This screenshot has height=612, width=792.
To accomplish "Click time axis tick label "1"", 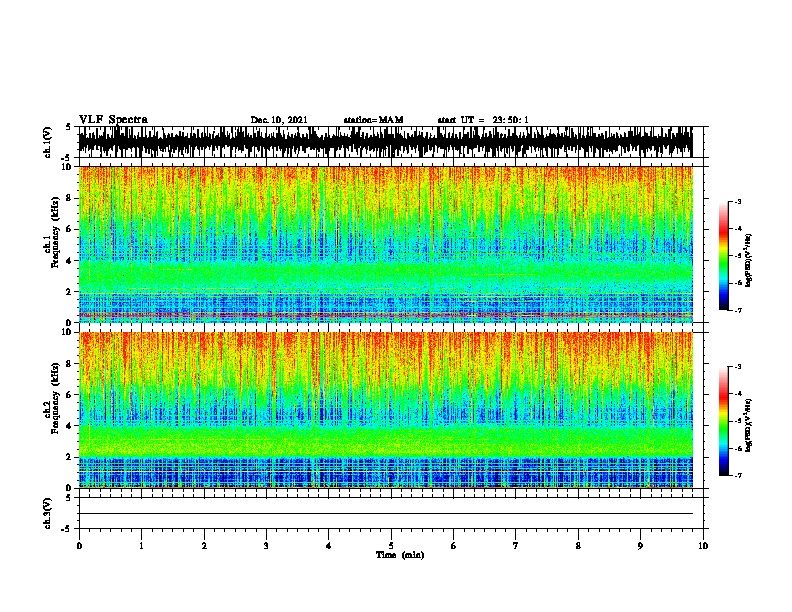I will [x=141, y=546].
